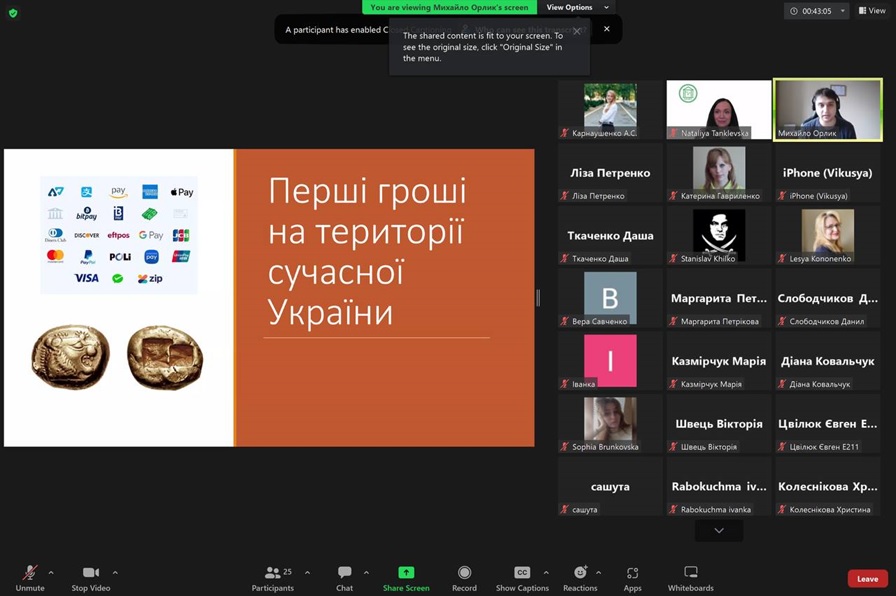Screen dimensions: 896x596
Task: Click Слободчиков Данил participant tile
Action: click(x=828, y=298)
